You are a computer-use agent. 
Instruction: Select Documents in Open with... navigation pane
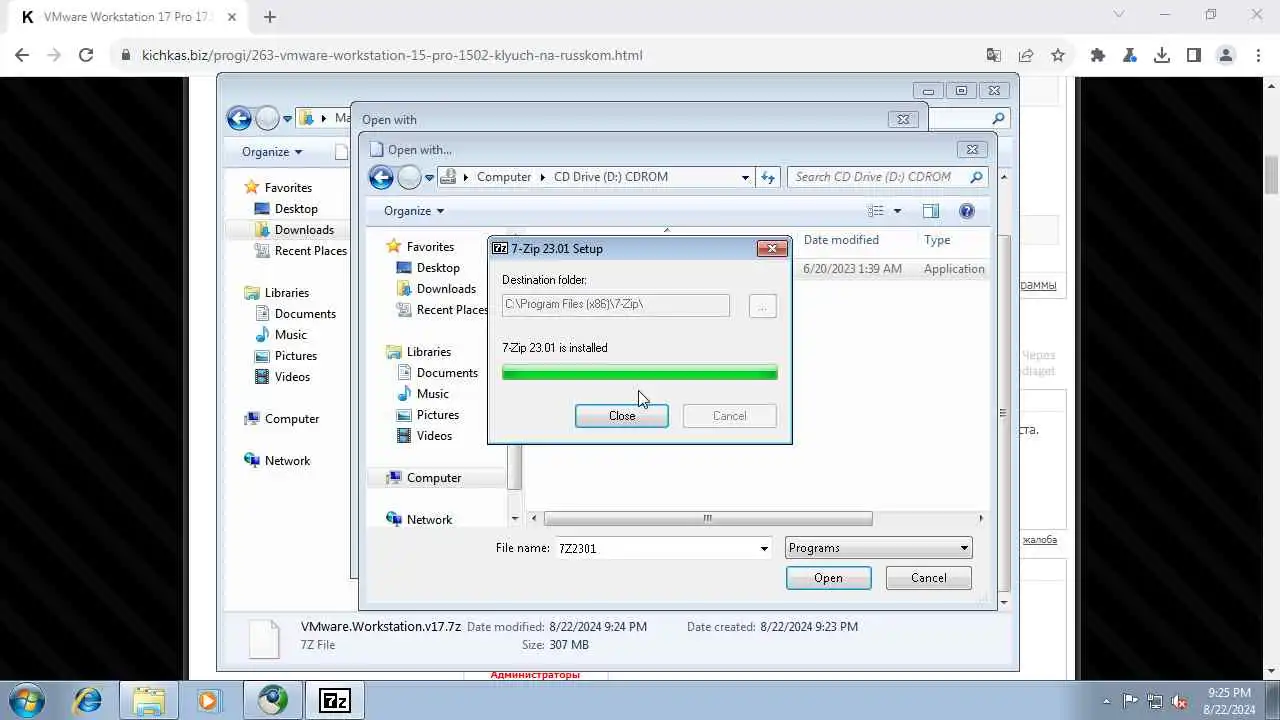[x=447, y=373]
